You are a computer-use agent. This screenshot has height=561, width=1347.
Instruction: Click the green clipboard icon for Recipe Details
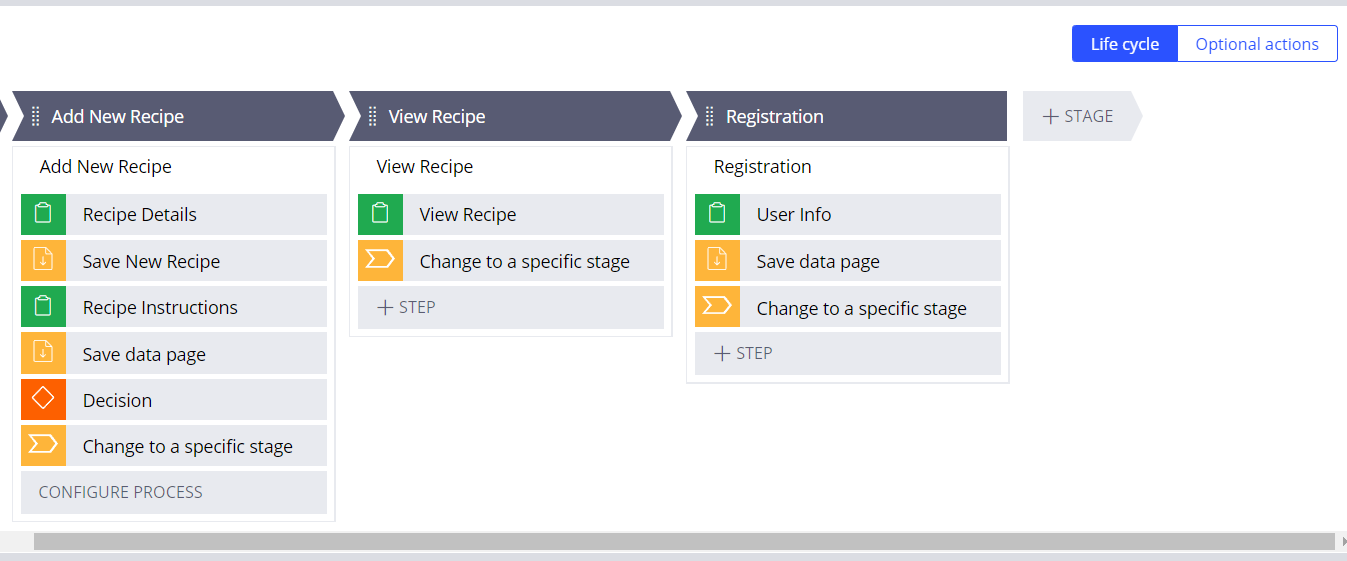tap(43, 214)
